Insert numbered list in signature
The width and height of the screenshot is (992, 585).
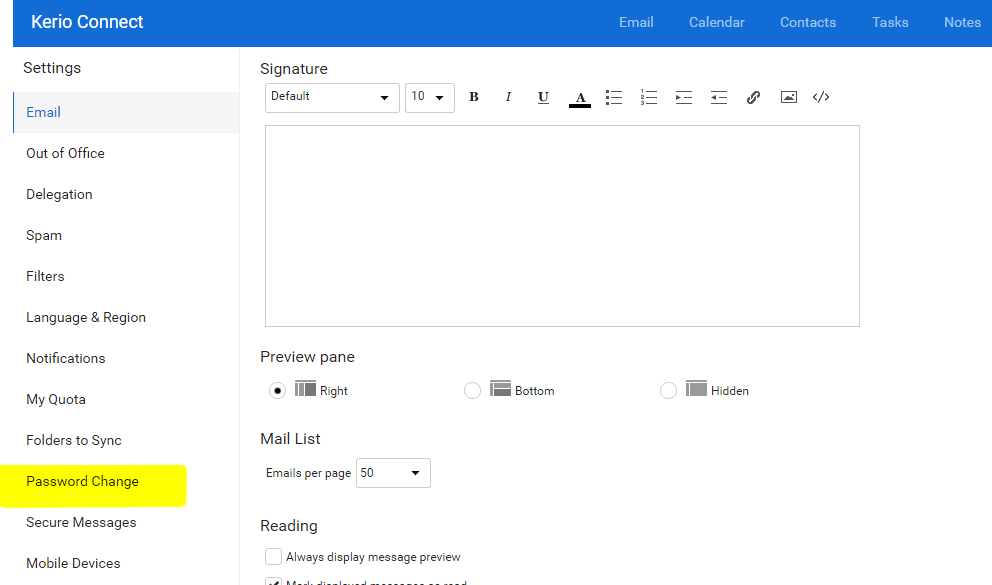pyautogui.click(x=649, y=97)
